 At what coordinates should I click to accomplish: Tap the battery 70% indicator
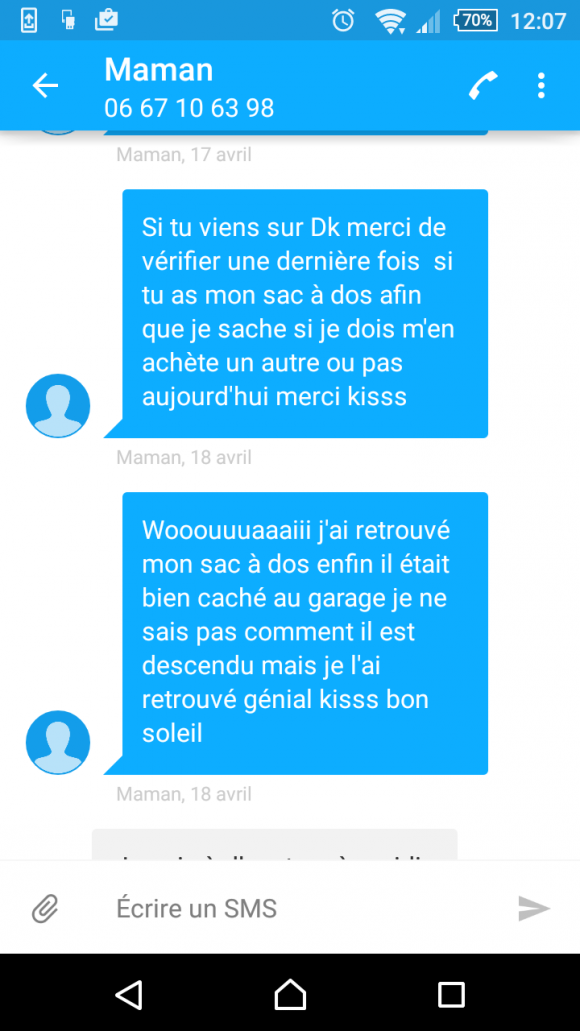(475, 20)
